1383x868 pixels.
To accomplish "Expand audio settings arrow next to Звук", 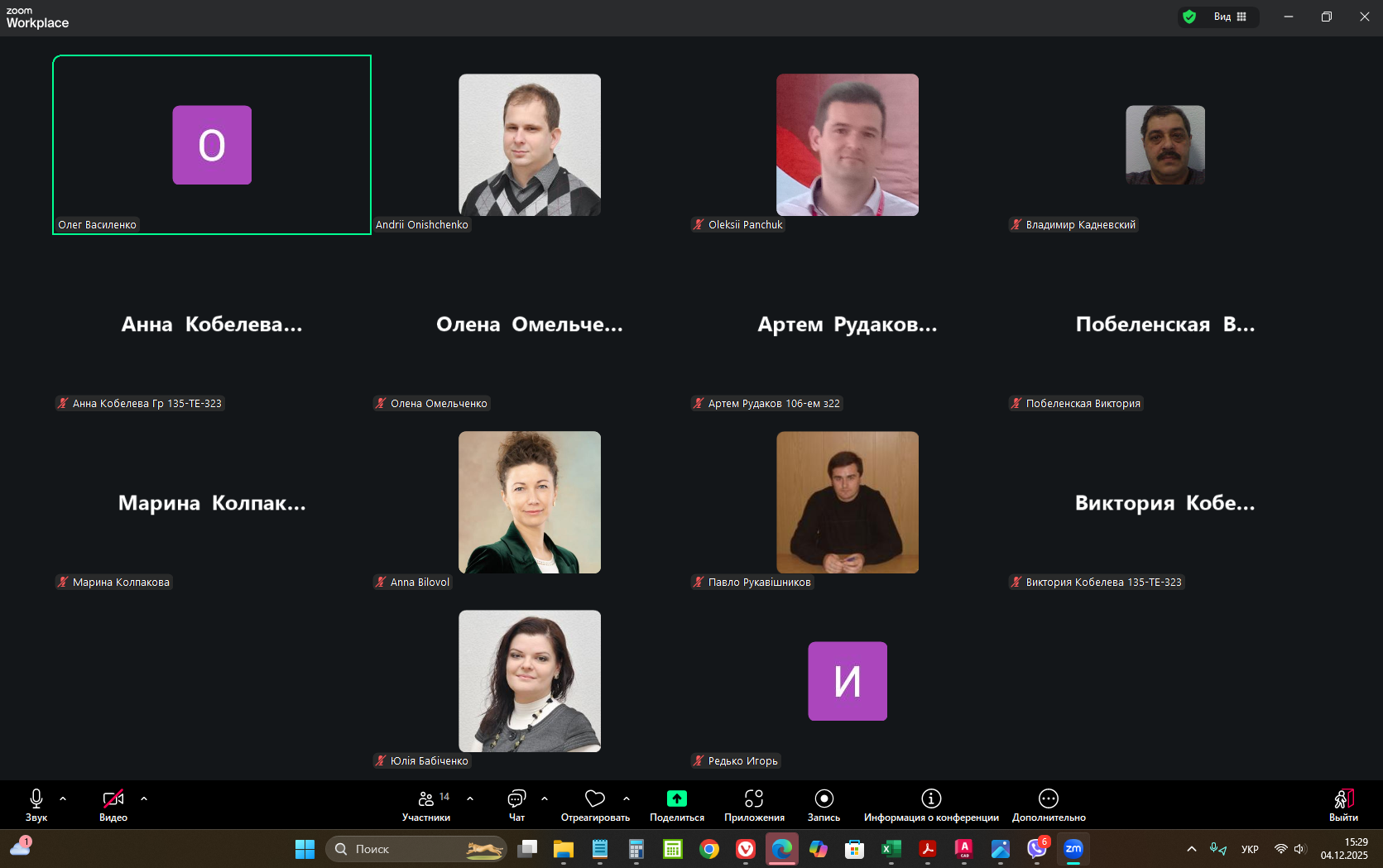I will point(63,798).
